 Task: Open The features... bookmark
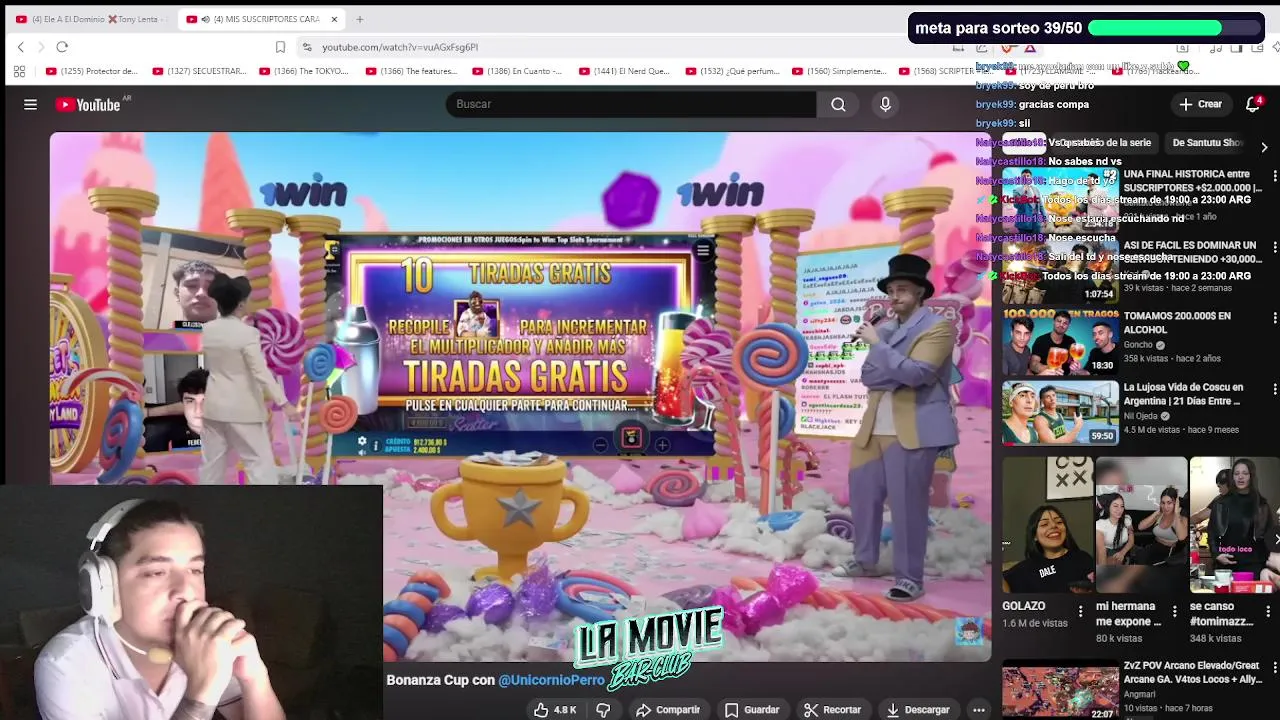tap(411, 71)
